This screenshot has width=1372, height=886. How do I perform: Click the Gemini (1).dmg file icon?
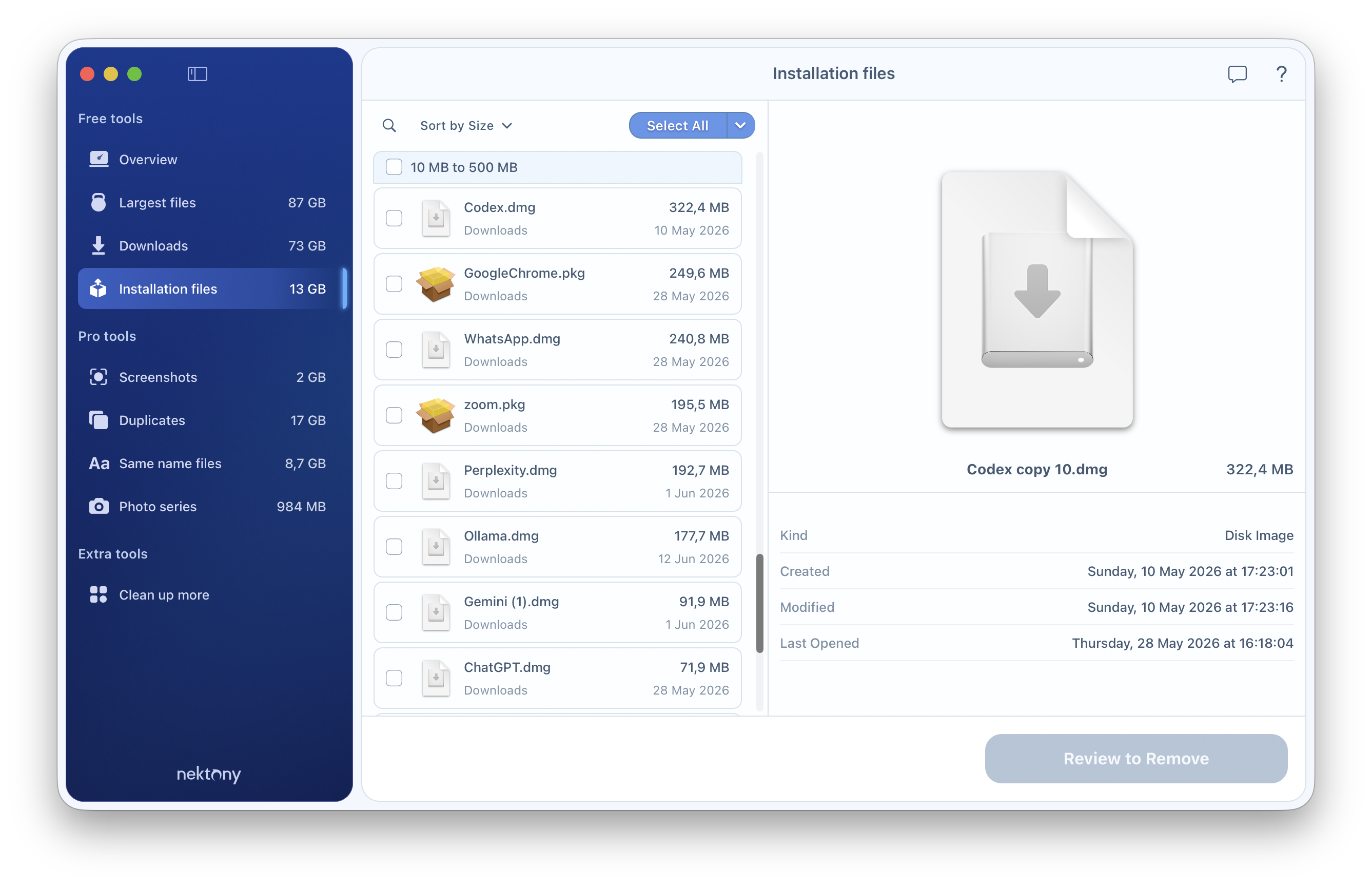(435, 612)
